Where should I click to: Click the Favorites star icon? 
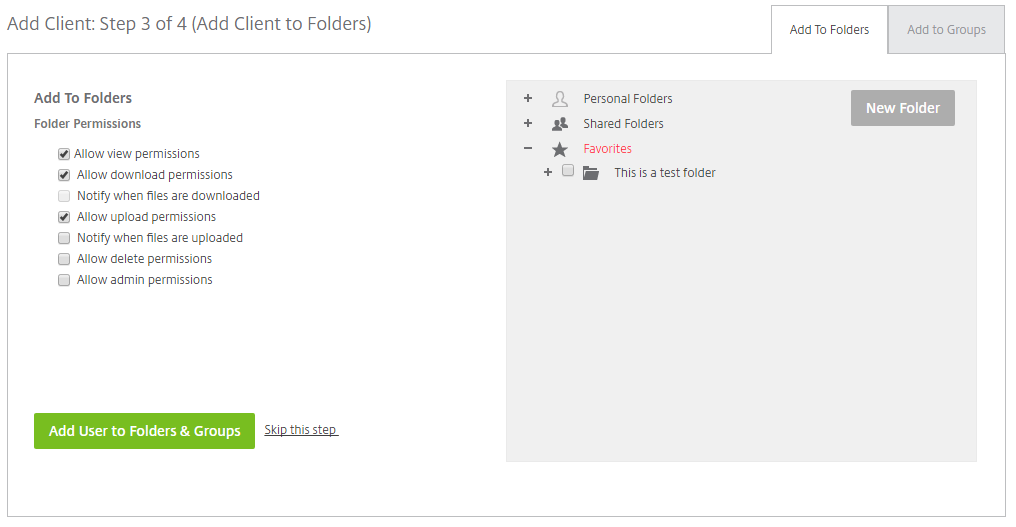pos(560,149)
